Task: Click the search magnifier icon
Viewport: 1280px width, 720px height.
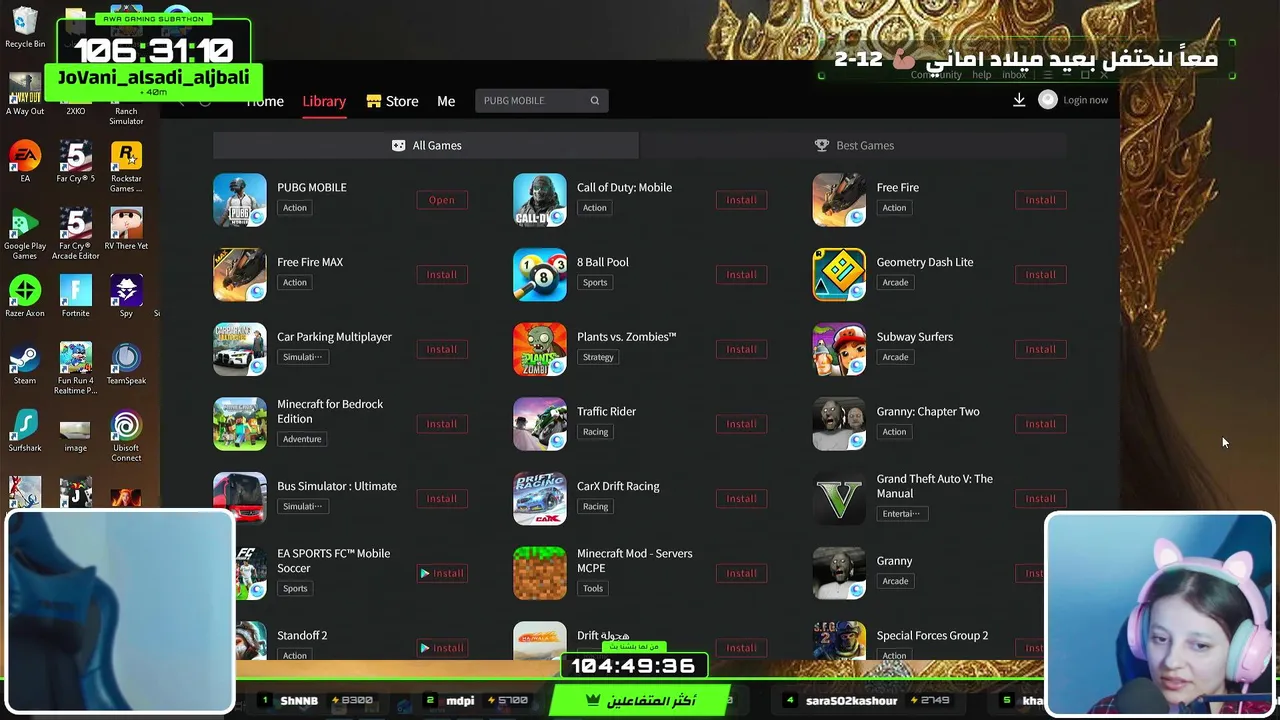Action: point(594,100)
